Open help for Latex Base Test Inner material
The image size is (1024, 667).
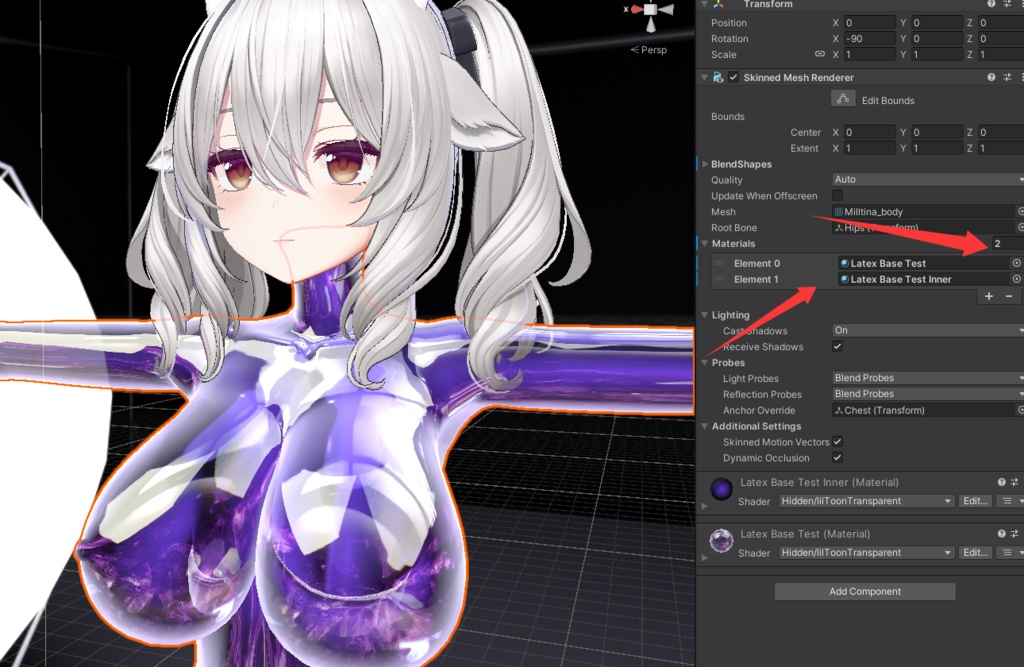pyautogui.click(x=1001, y=482)
